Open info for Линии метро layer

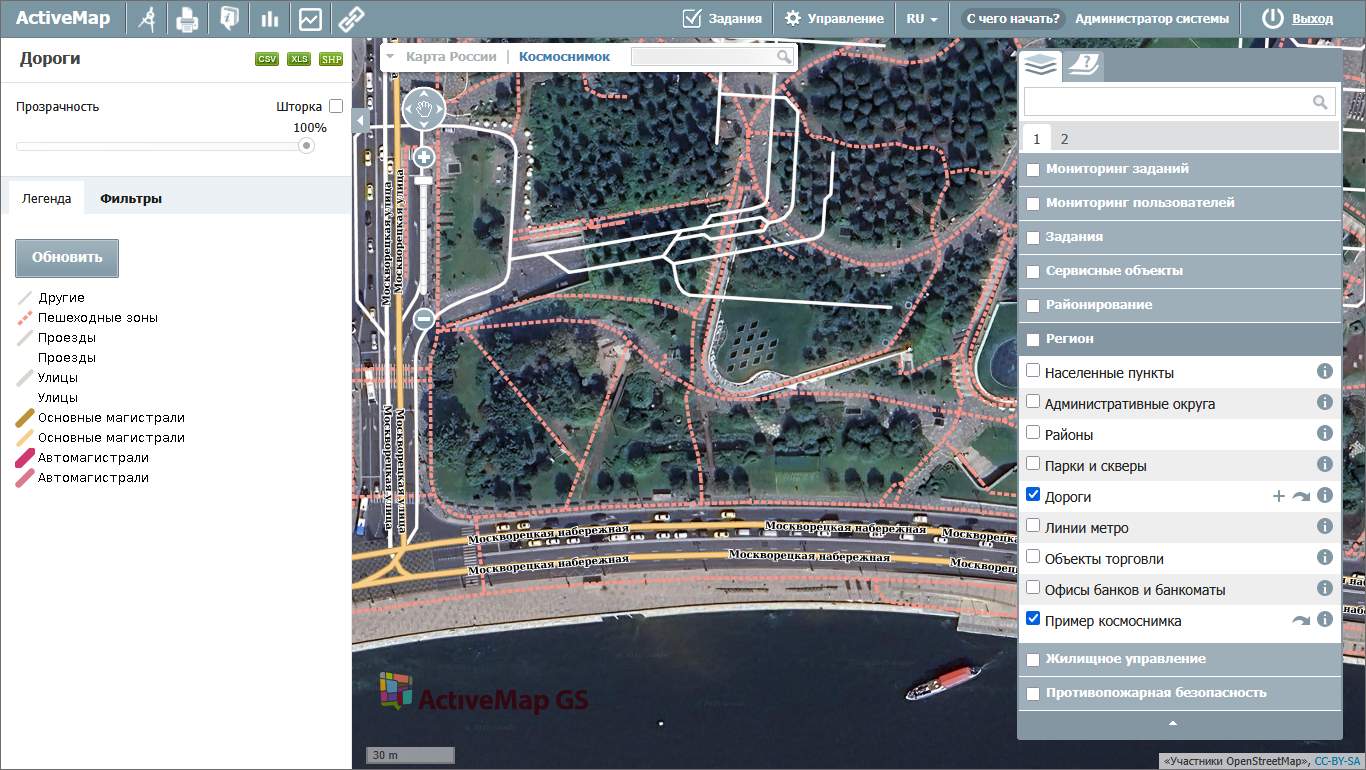click(x=1325, y=526)
